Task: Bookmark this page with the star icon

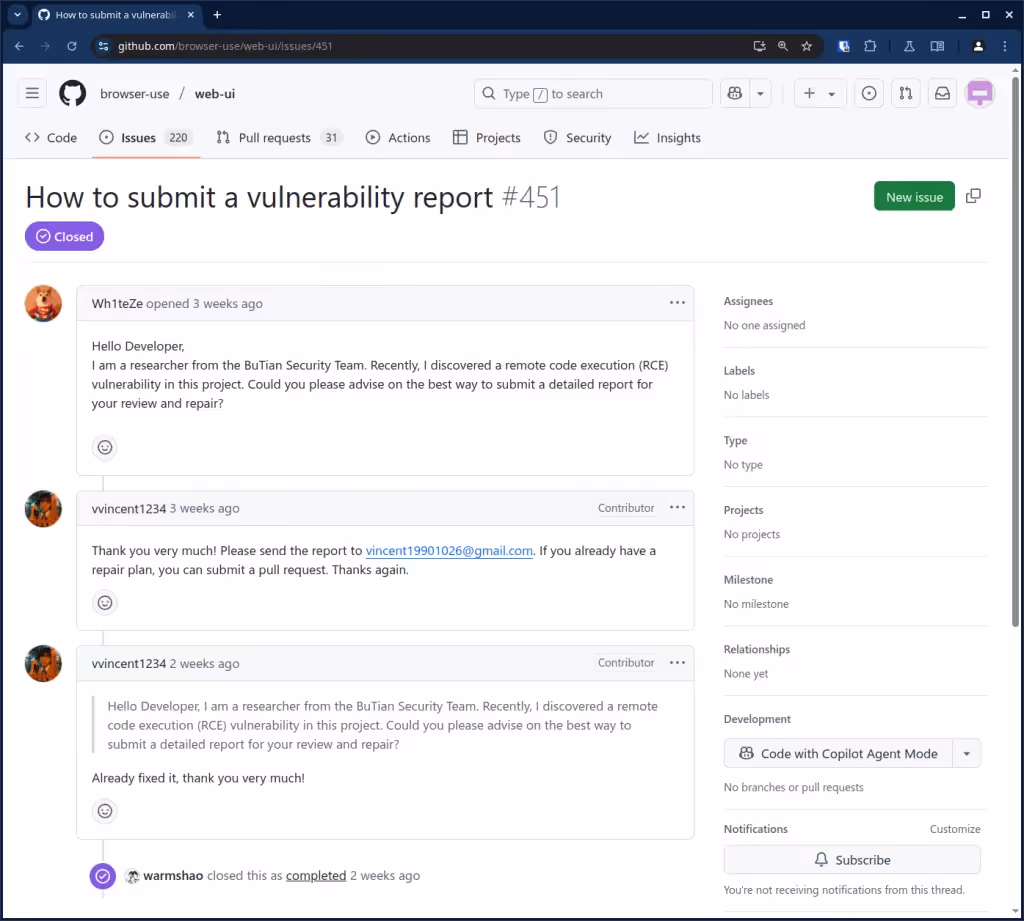Action: tap(807, 46)
